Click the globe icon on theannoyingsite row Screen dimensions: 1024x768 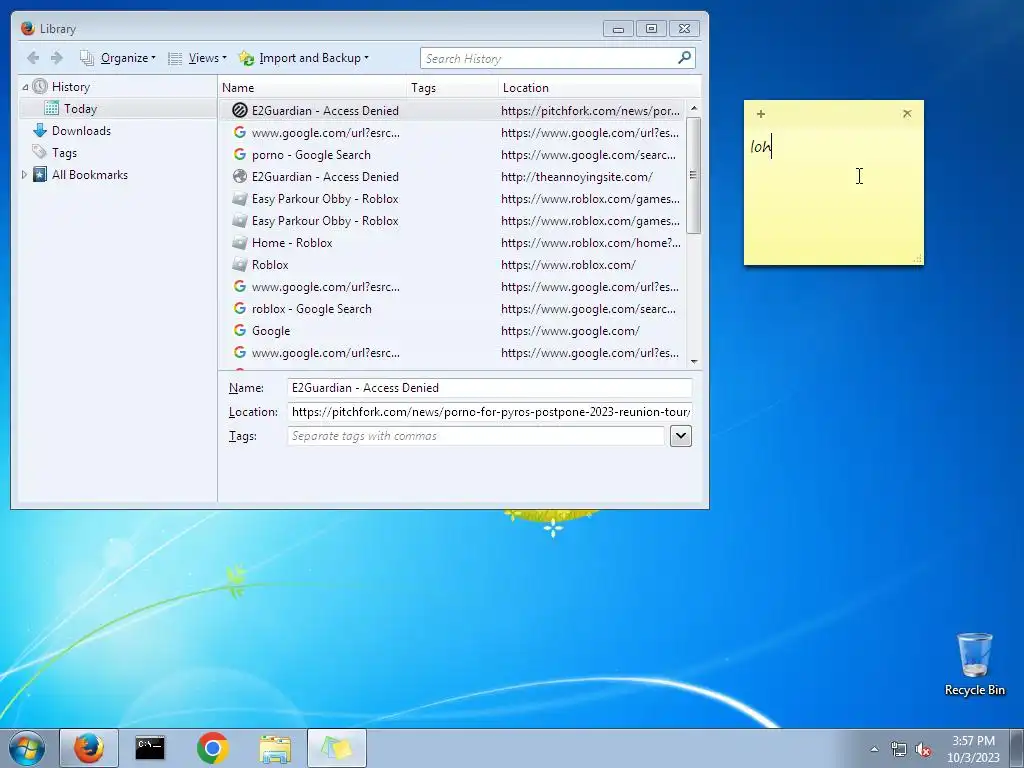click(240, 176)
